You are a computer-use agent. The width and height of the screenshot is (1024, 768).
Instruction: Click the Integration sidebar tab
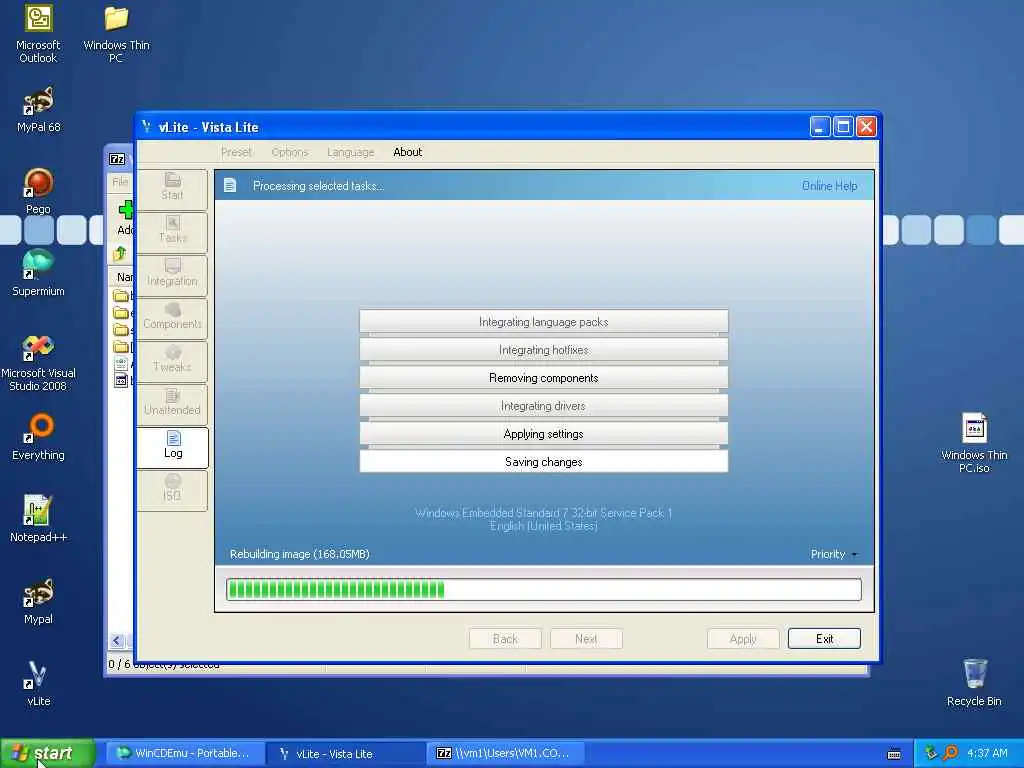click(x=172, y=275)
